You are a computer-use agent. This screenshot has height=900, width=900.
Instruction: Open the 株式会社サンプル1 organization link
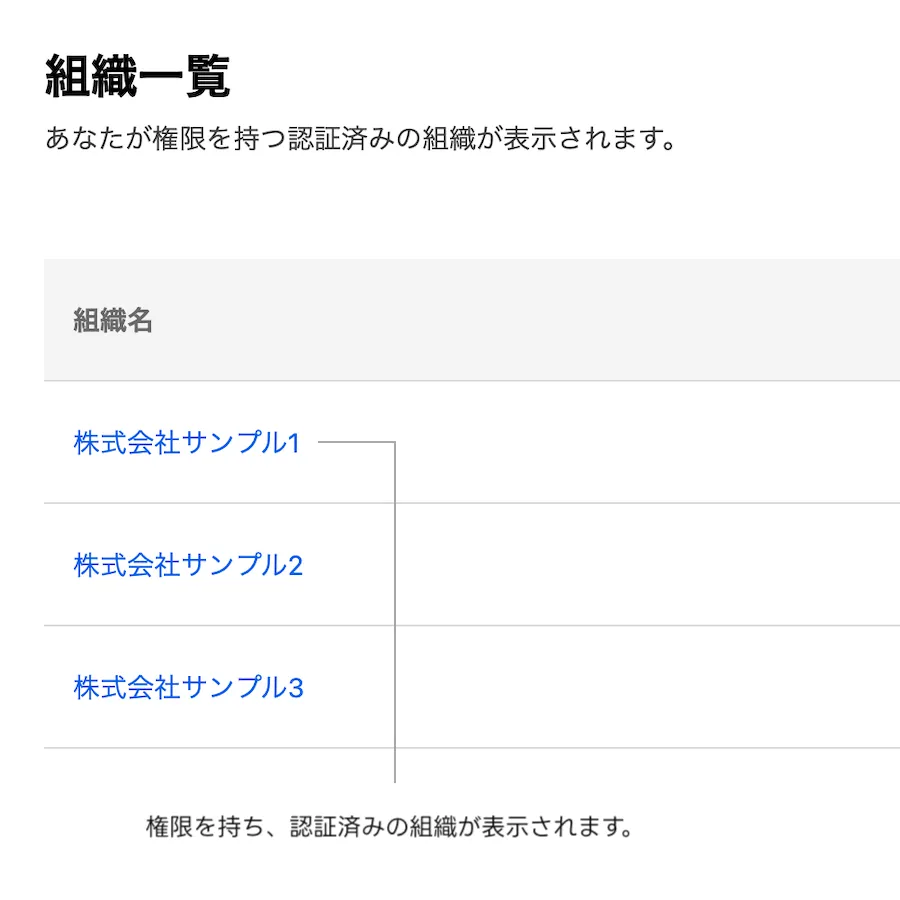pos(186,443)
